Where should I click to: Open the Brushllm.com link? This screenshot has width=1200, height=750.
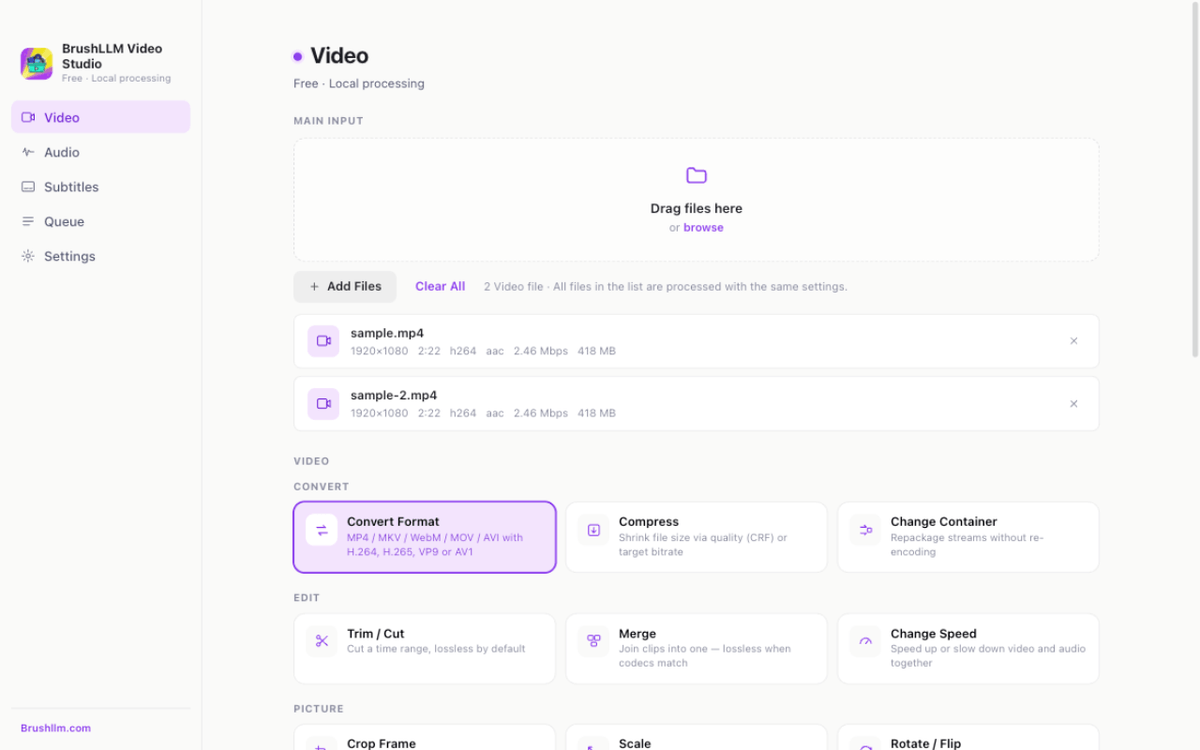56,728
